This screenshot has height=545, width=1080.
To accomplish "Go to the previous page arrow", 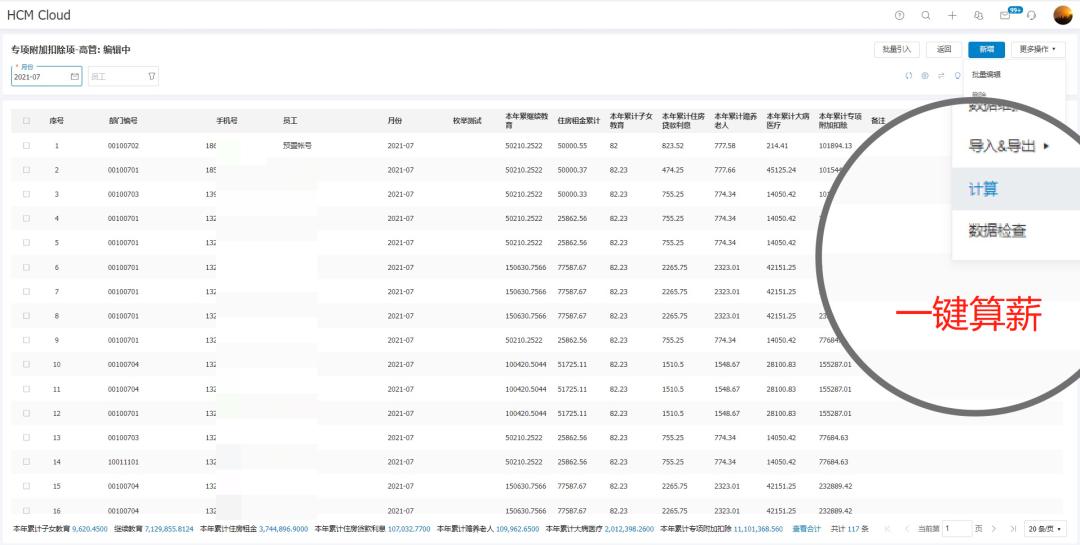I will click(x=906, y=528).
